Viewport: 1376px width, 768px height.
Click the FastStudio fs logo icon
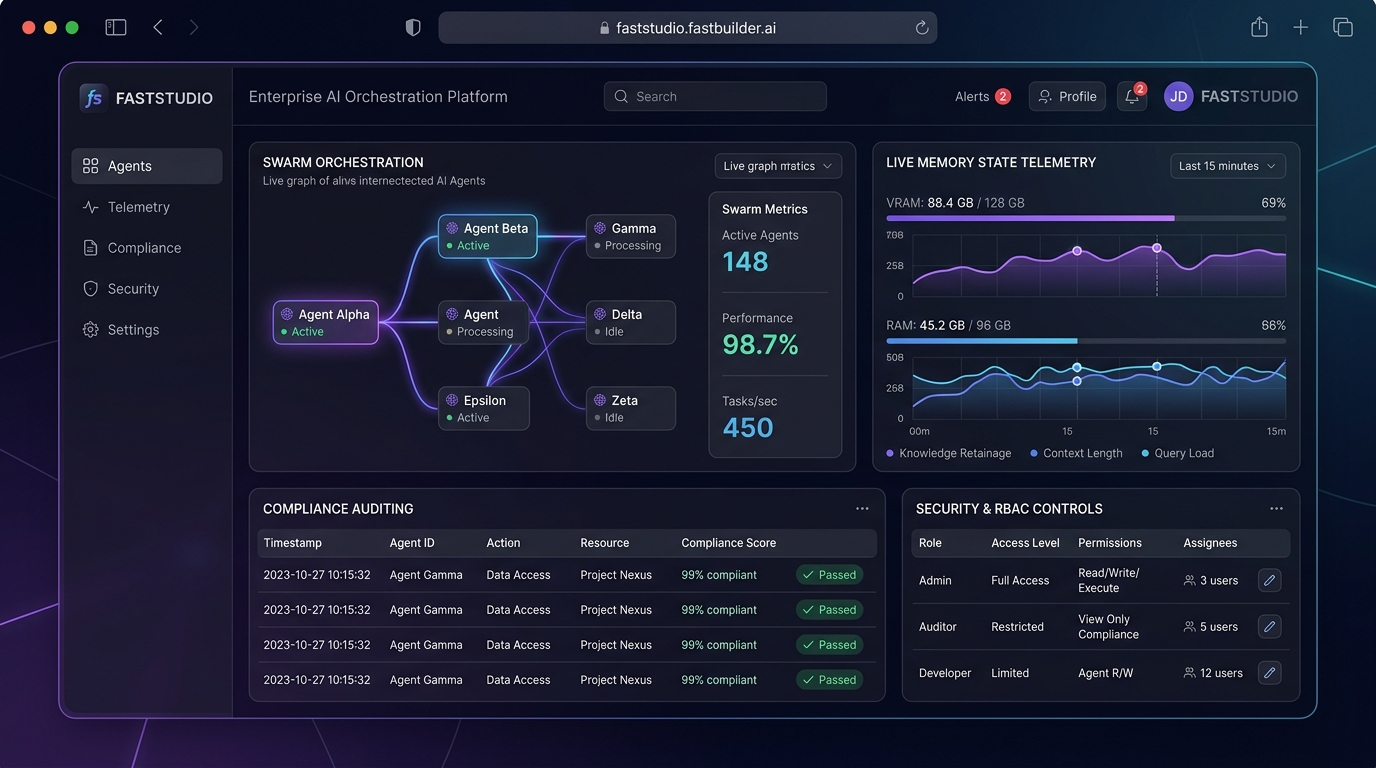(93, 98)
